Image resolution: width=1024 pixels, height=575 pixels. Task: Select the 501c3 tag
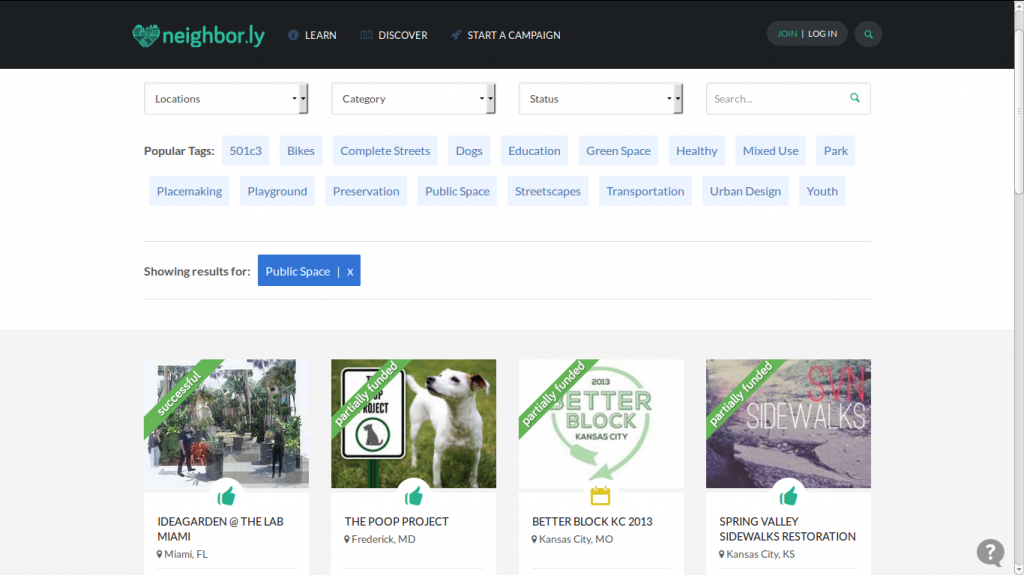tap(246, 151)
